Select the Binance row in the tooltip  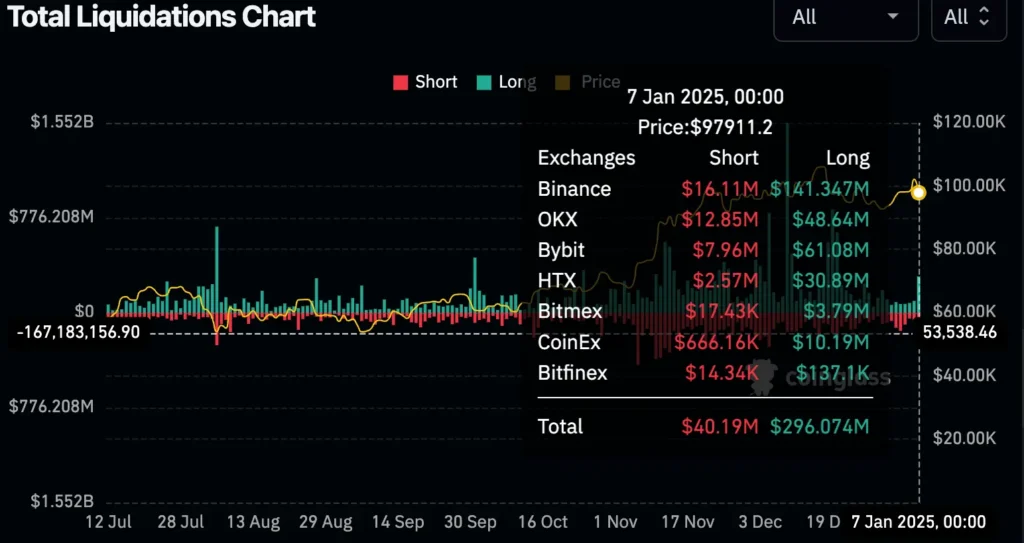(703, 189)
